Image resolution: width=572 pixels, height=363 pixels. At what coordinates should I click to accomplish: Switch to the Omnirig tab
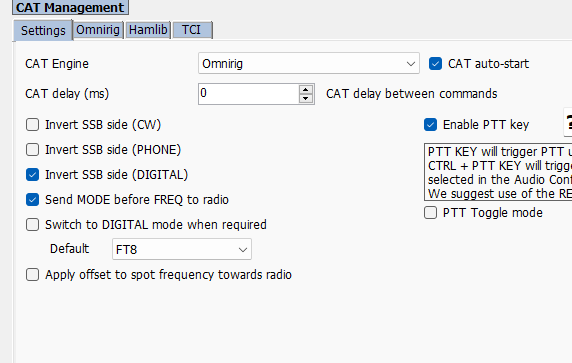tap(98, 30)
